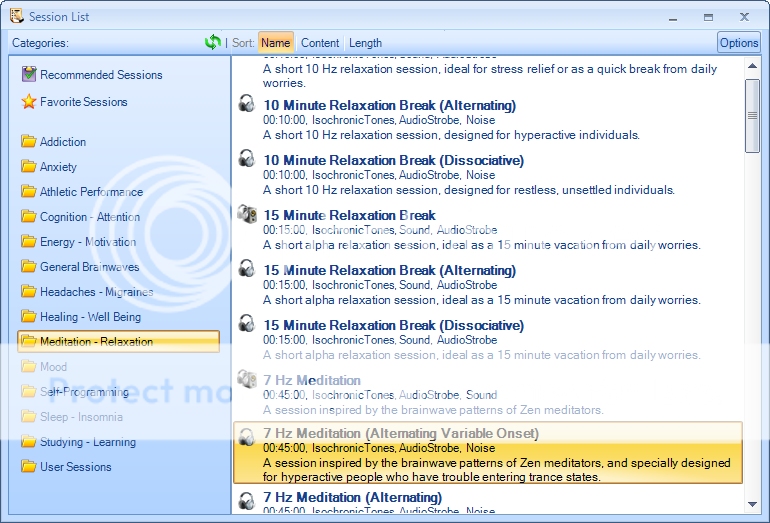
Task: Click speaker icon beside 15 Minute Relaxation Break
Action: click(x=247, y=214)
